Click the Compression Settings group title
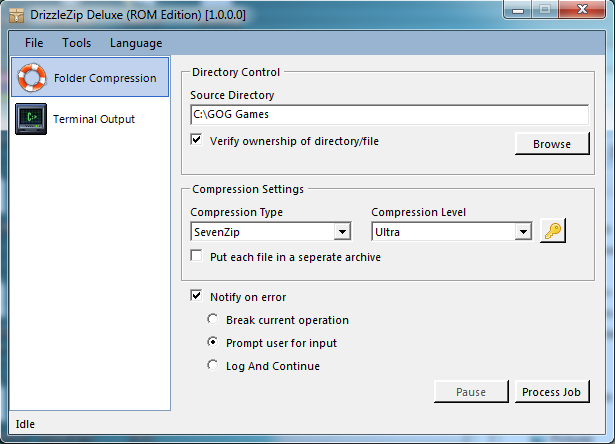 [x=248, y=189]
